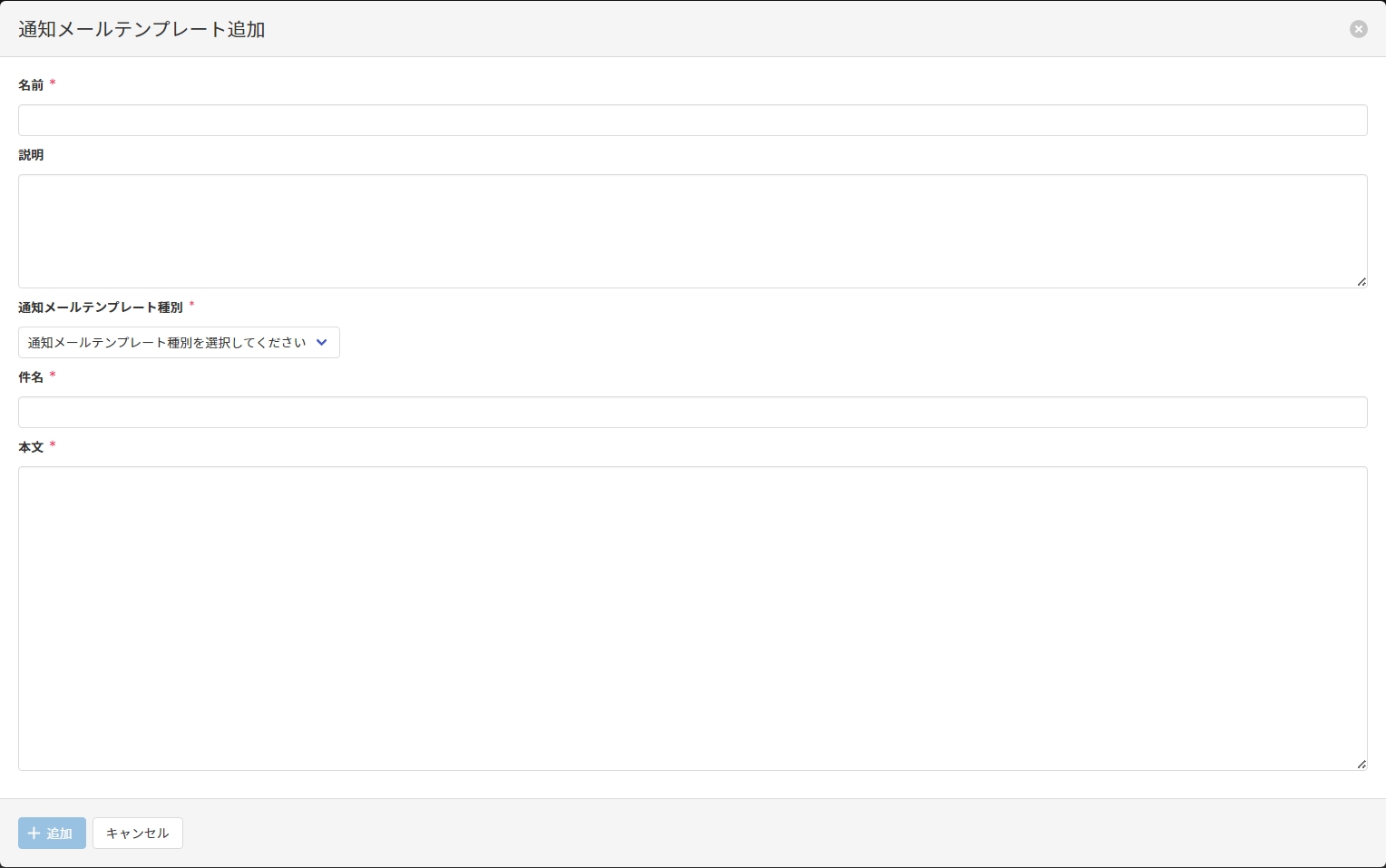
Task: Click the キャンセル button
Action: click(138, 834)
